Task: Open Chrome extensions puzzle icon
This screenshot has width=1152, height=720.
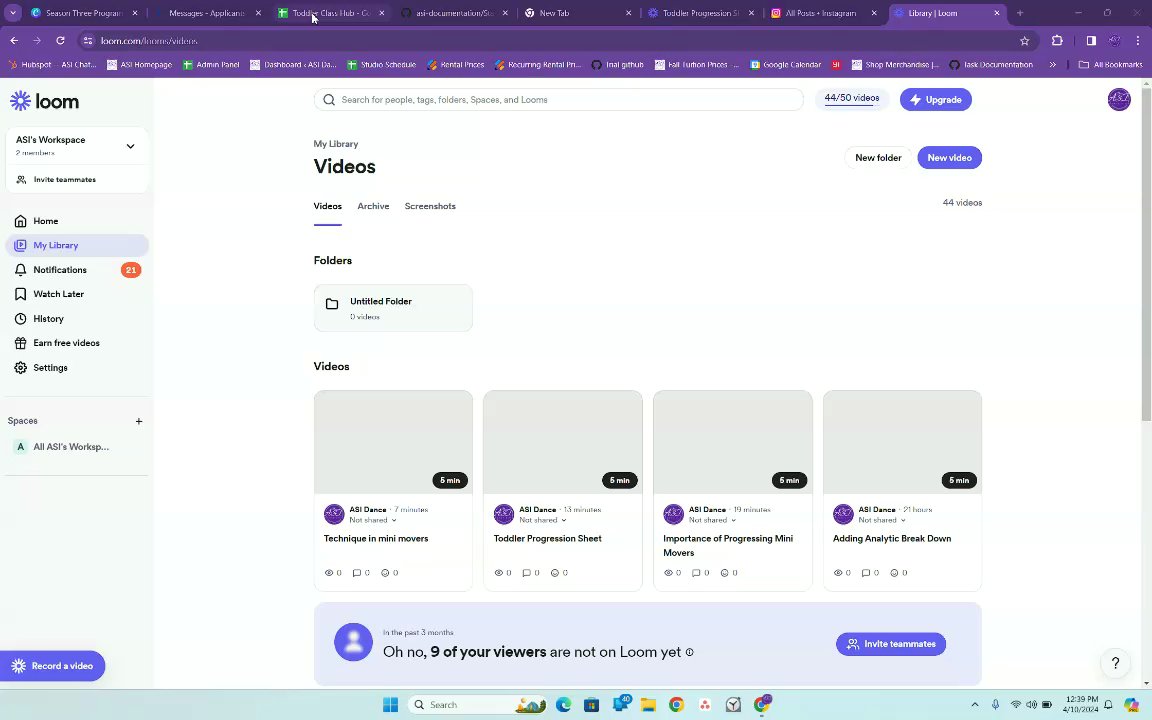Action: coord(1057,40)
